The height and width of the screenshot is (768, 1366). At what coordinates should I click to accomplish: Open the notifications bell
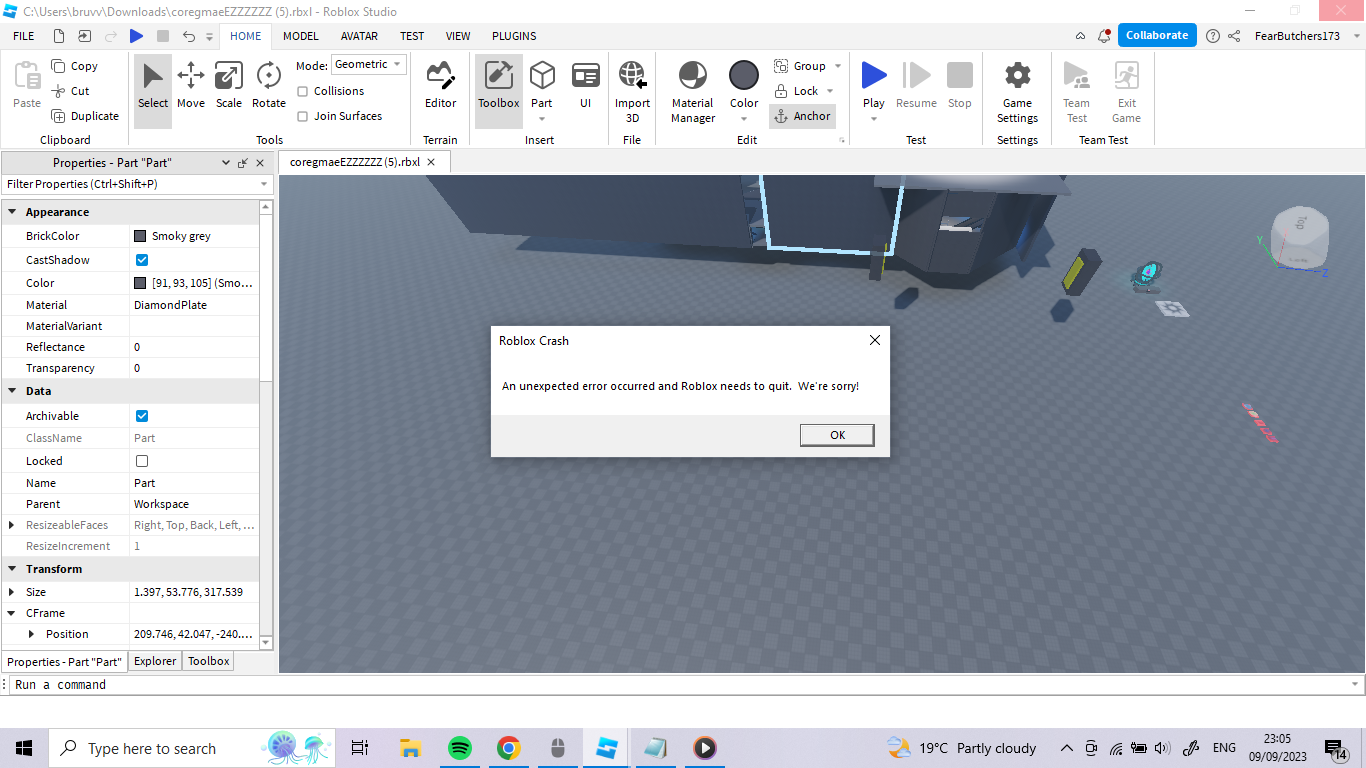point(1104,36)
